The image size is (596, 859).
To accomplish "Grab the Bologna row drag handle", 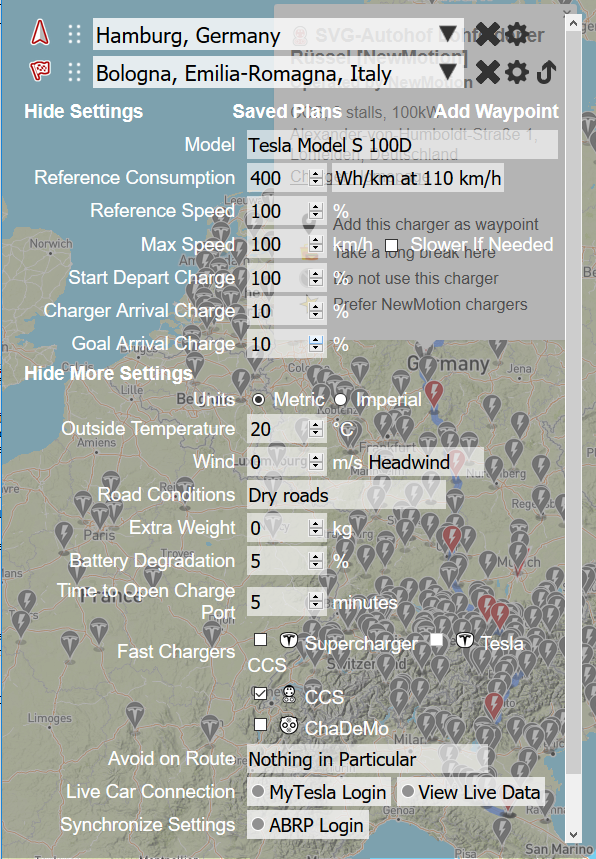I will pos(74,72).
